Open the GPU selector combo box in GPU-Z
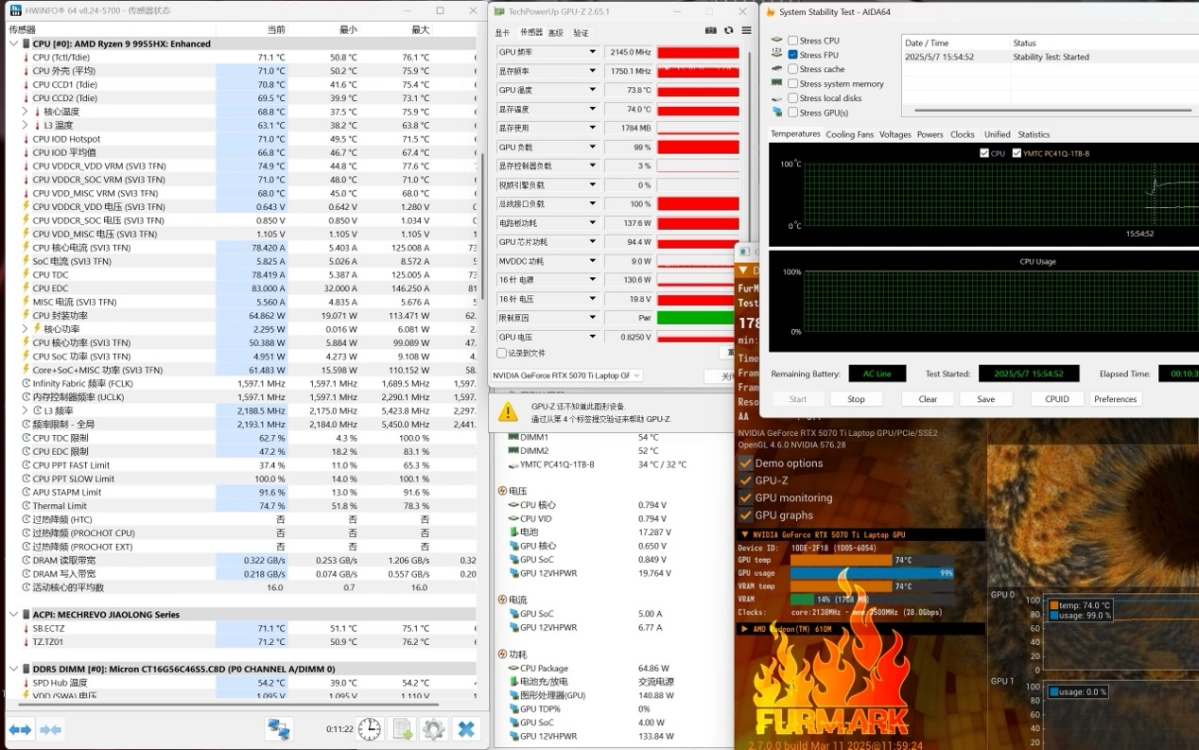Screen dimensions: 1199x750 click(566, 376)
